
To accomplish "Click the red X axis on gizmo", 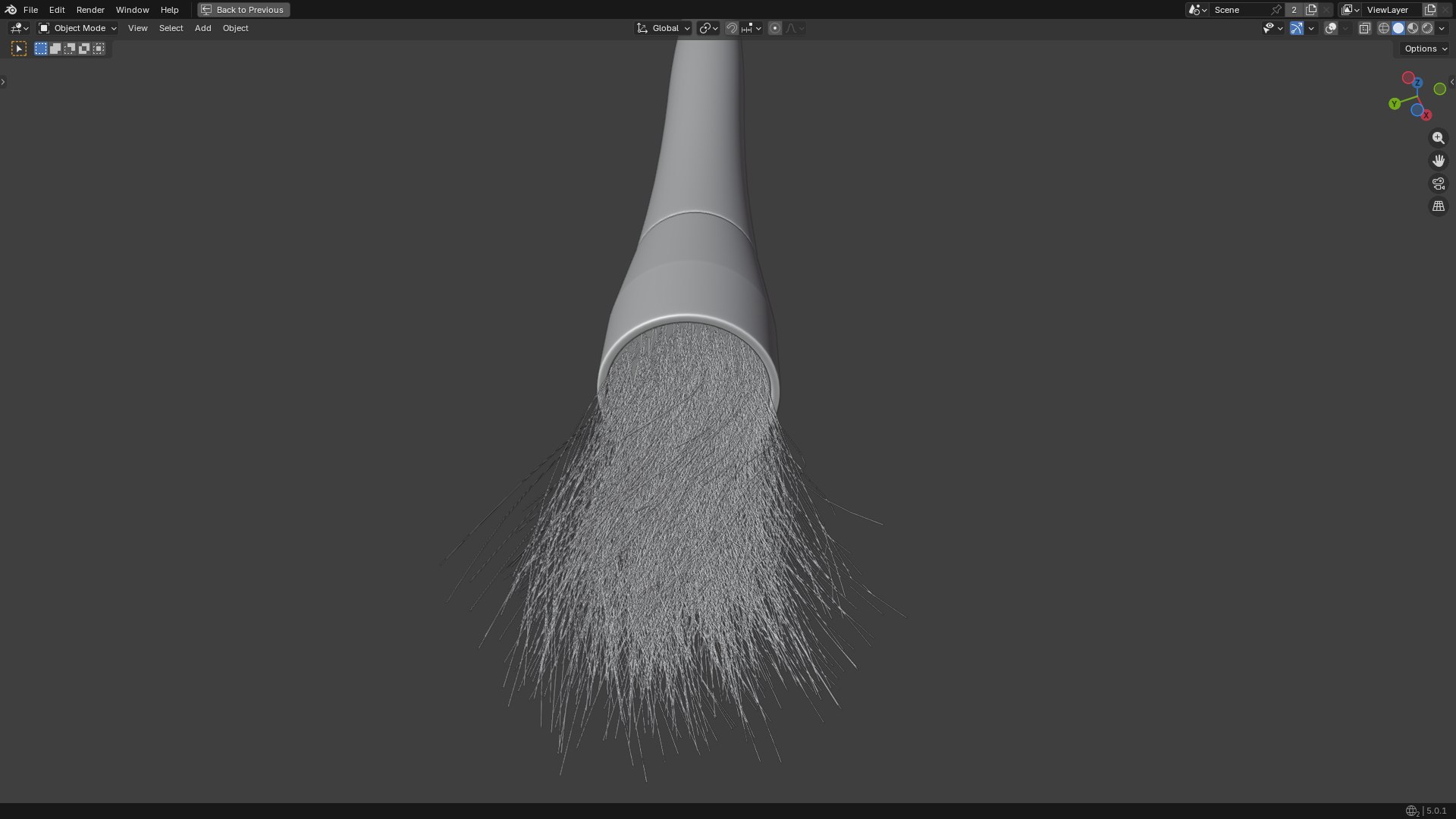I will coord(1426,115).
